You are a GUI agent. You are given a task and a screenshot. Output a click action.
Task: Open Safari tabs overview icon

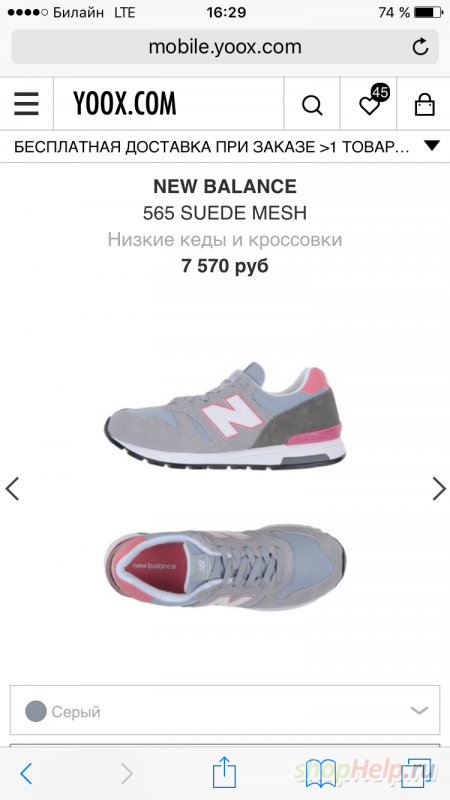pos(417,773)
